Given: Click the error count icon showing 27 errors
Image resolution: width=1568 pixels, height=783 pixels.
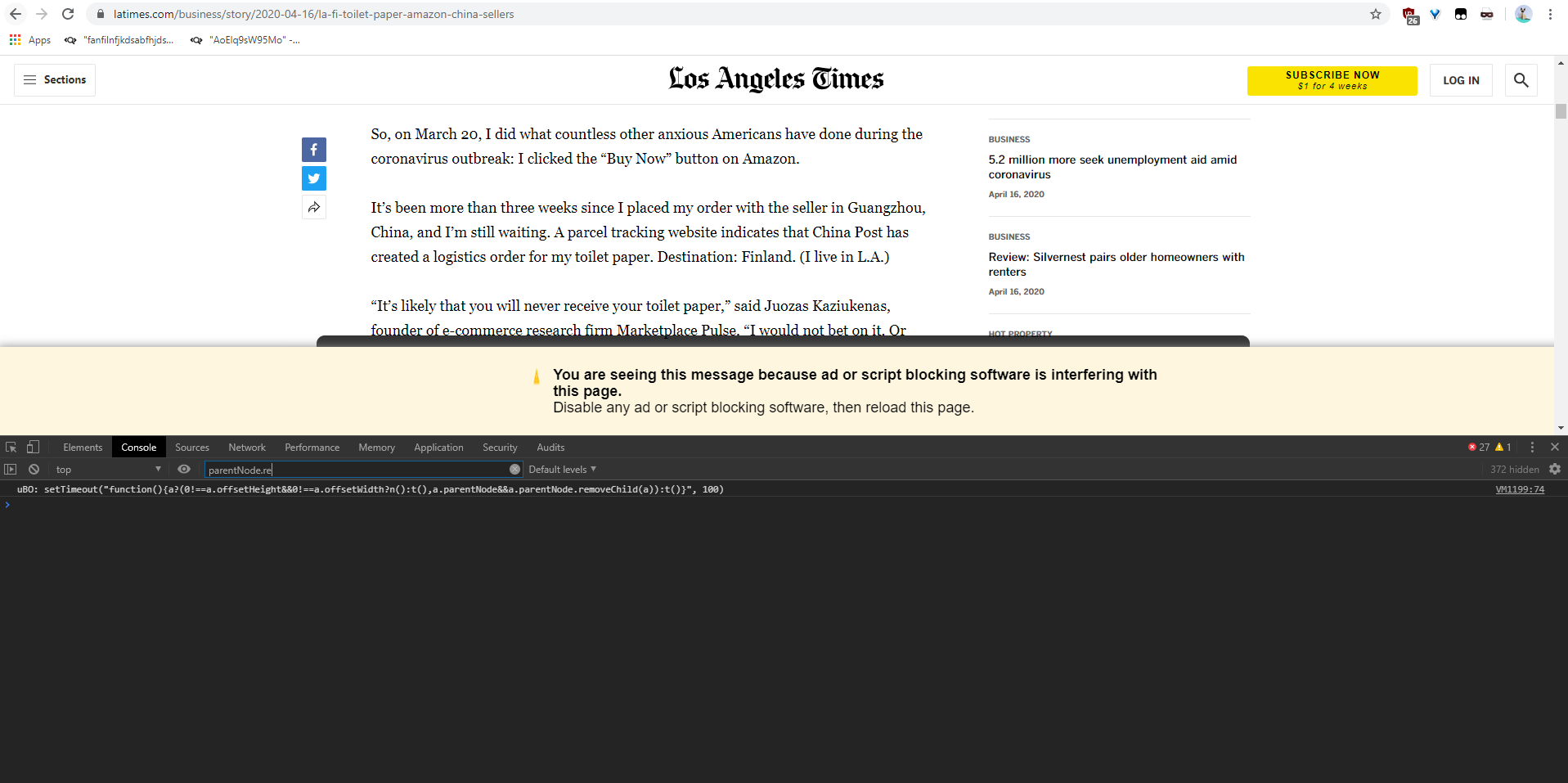Looking at the screenshot, I should click(x=1479, y=447).
